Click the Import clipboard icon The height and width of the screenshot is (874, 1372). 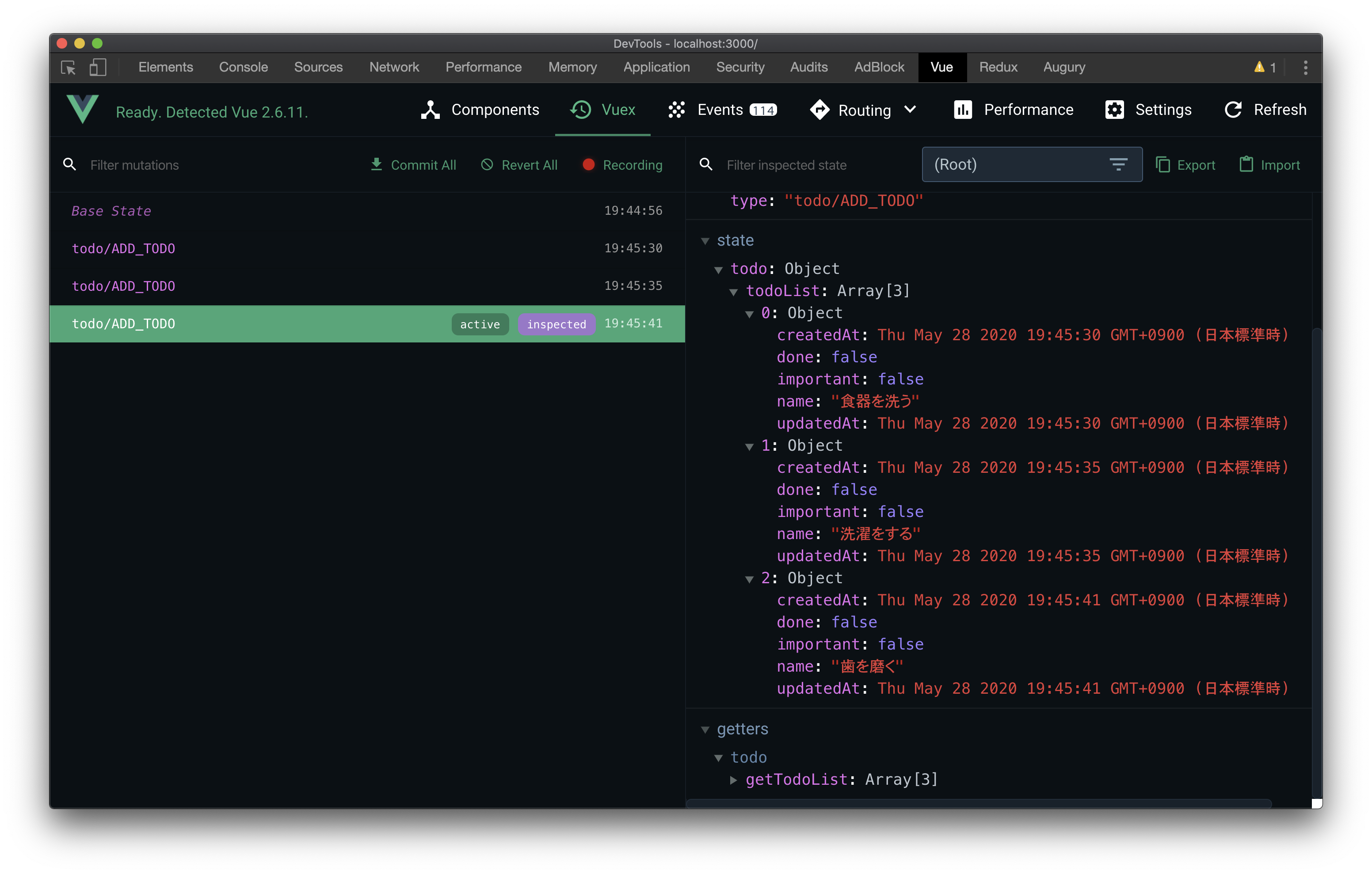[x=1246, y=164]
